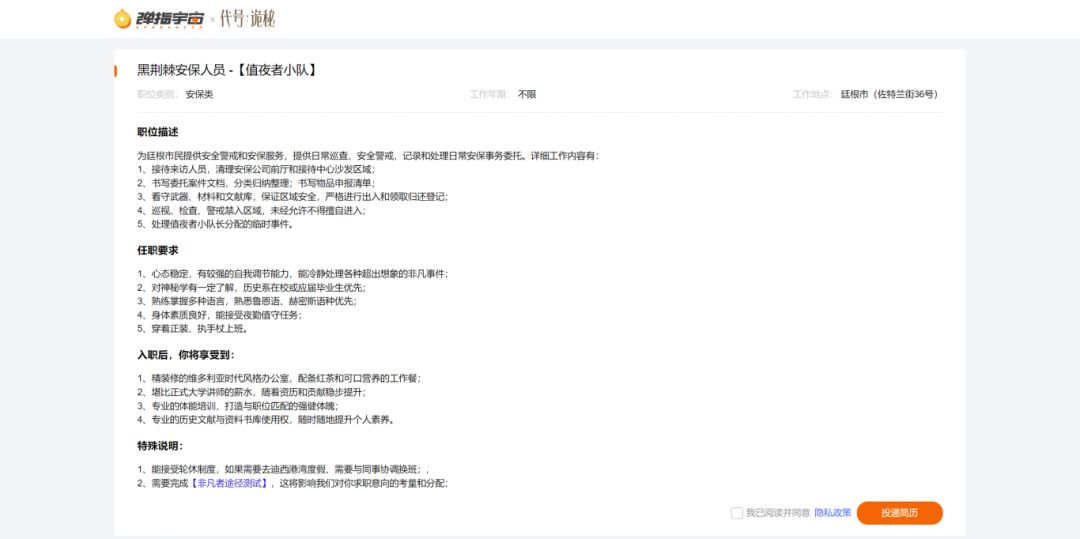Tick the 我已阅读并同意 checkbox
Viewport: 1080px width, 539px height.
[x=736, y=513]
